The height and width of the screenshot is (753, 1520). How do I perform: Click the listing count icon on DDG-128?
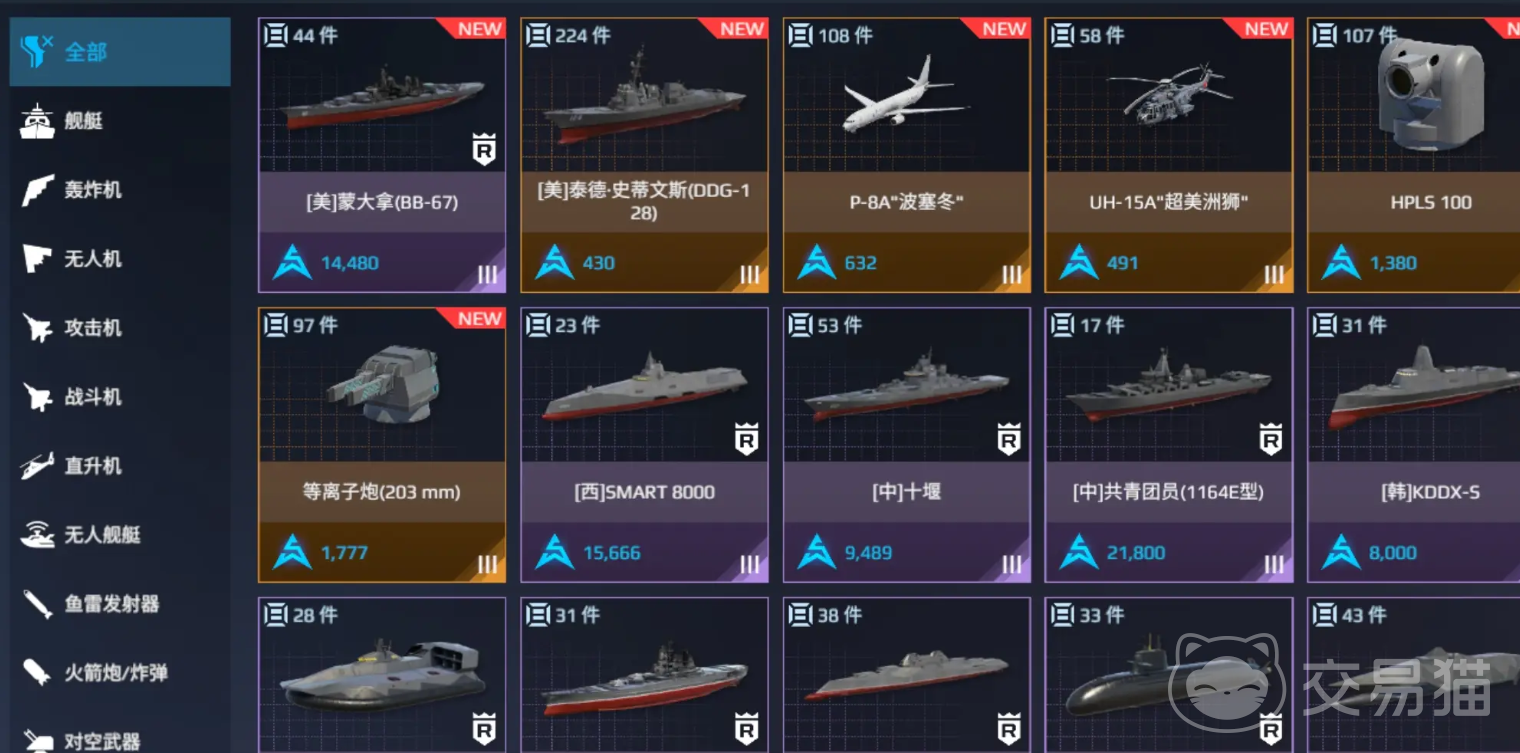[538, 36]
